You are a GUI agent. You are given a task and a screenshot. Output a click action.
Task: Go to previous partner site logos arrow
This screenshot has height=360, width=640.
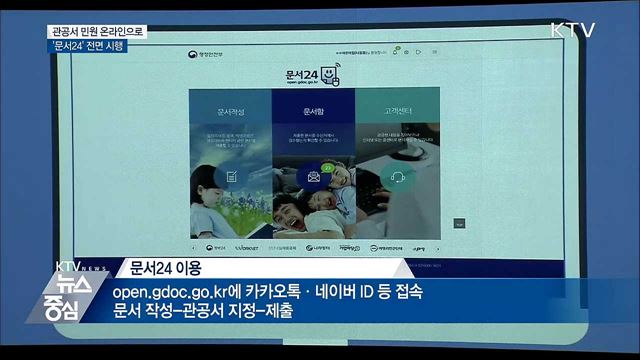[x=193, y=248]
